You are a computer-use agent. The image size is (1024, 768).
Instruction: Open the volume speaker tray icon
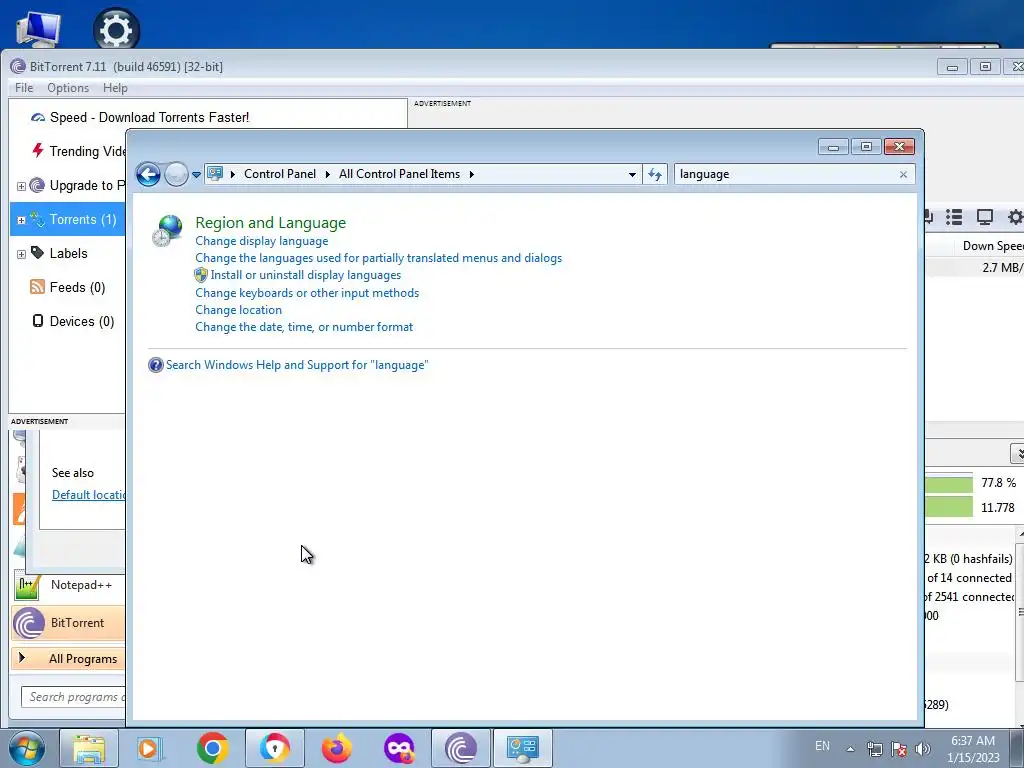coord(922,749)
